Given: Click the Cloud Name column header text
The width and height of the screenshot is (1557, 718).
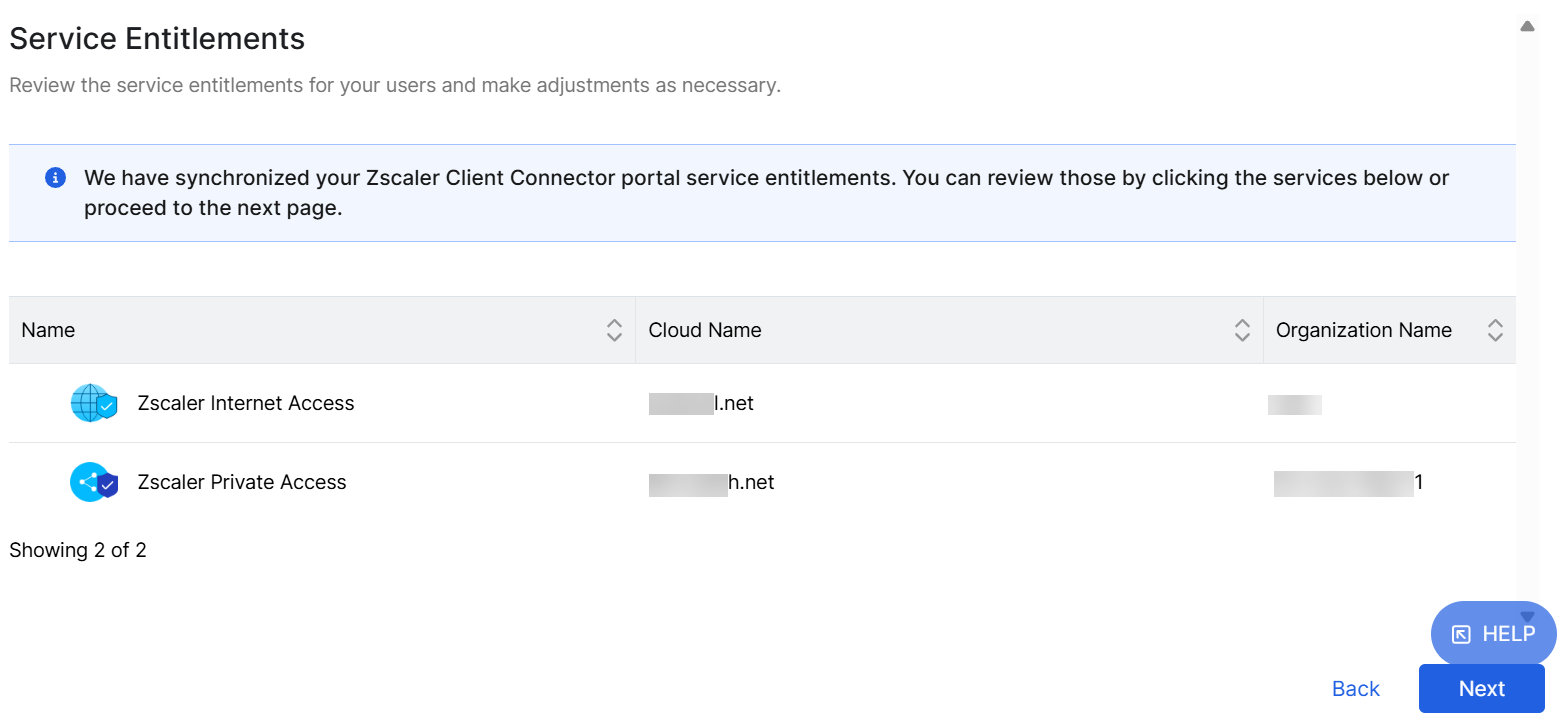Looking at the screenshot, I should coord(705,330).
